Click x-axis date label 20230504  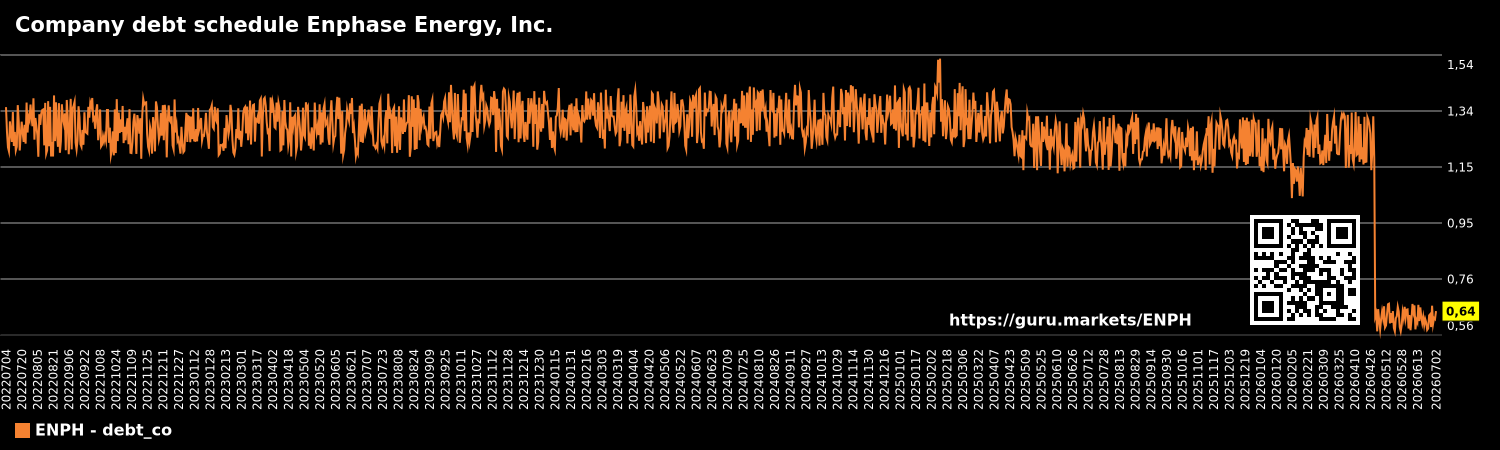[x=305, y=379]
